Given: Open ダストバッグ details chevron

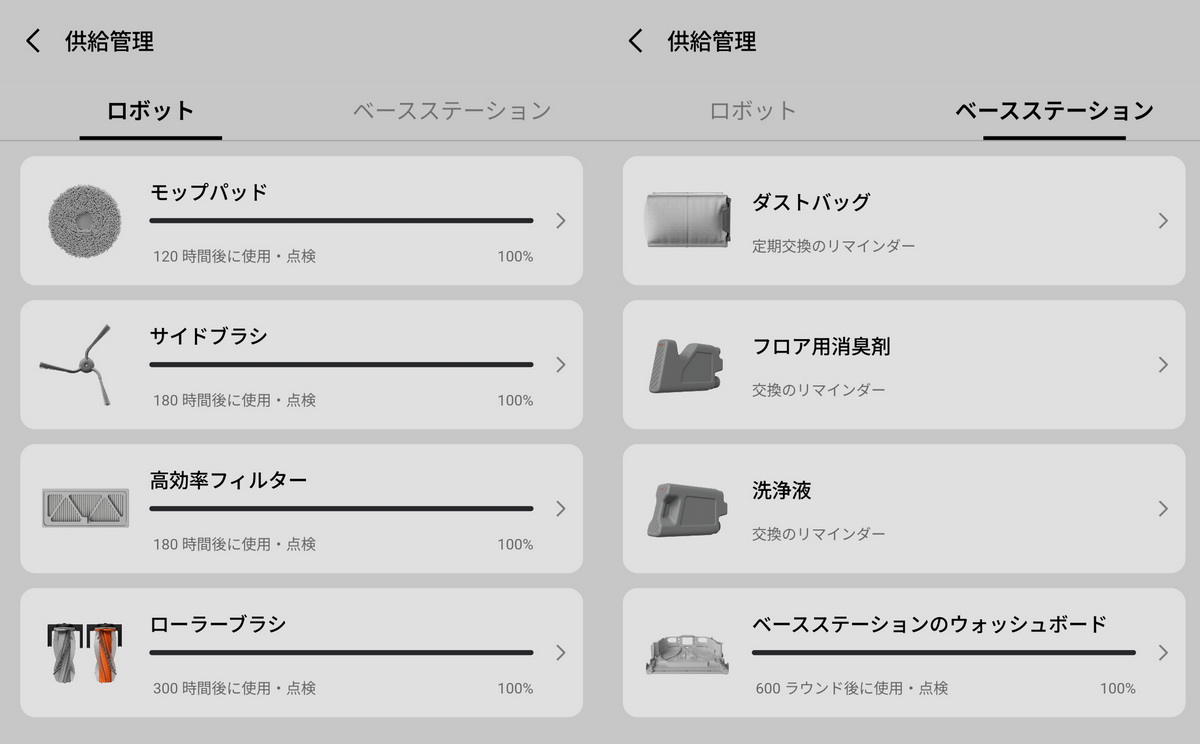Looking at the screenshot, I should (x=1162, y=221).
